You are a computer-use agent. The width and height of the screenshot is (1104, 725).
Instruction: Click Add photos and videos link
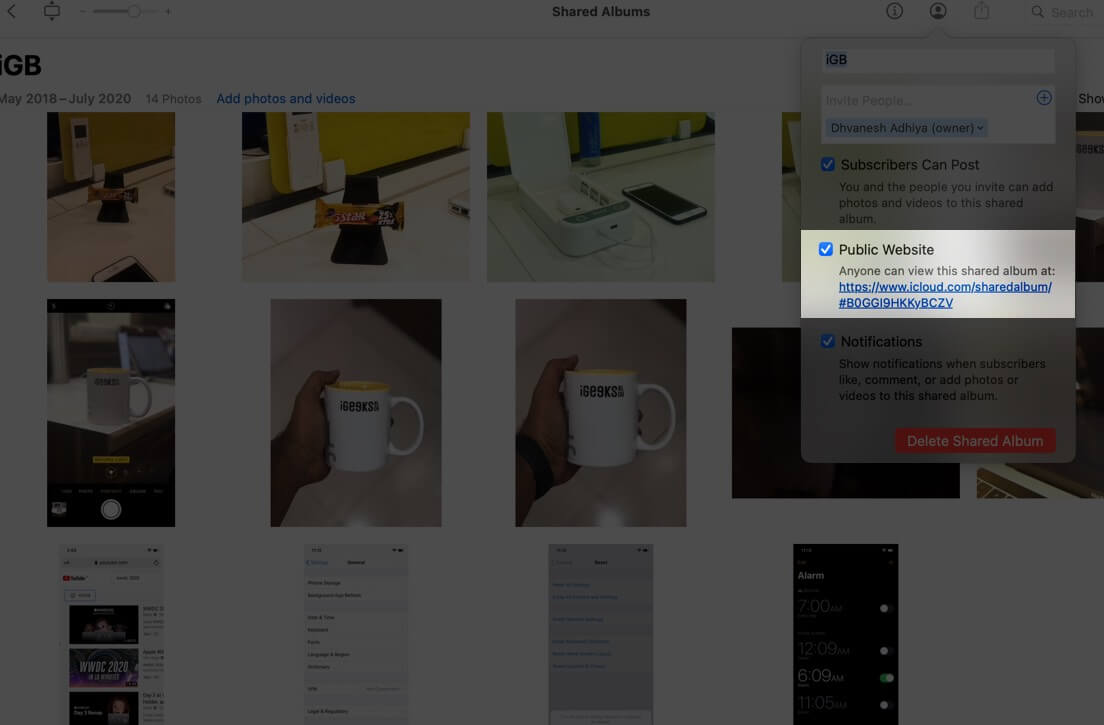click(x=286, y=99)
